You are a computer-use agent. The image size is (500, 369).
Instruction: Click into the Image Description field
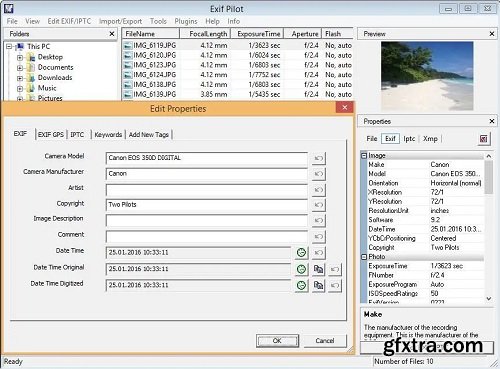coord(207,220)
